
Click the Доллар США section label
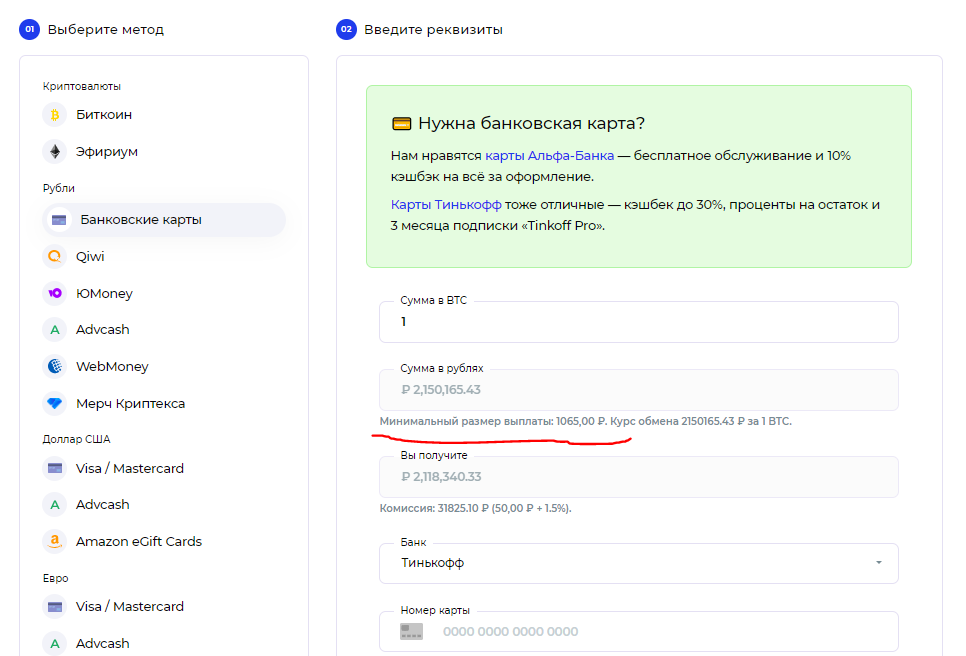(76, 439)
